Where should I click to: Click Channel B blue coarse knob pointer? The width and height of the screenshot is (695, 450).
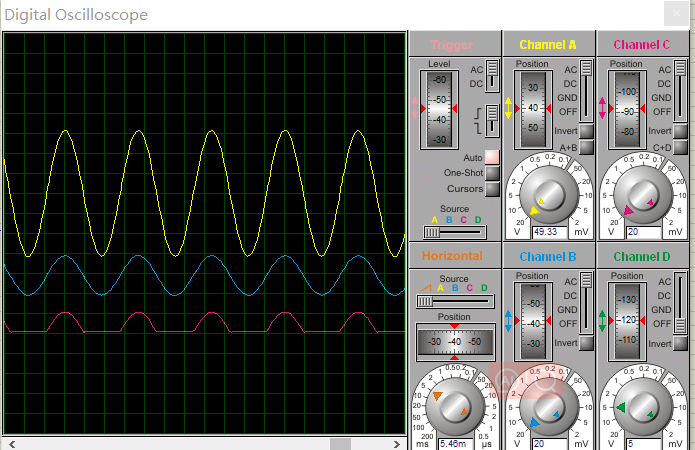[535, 422]
